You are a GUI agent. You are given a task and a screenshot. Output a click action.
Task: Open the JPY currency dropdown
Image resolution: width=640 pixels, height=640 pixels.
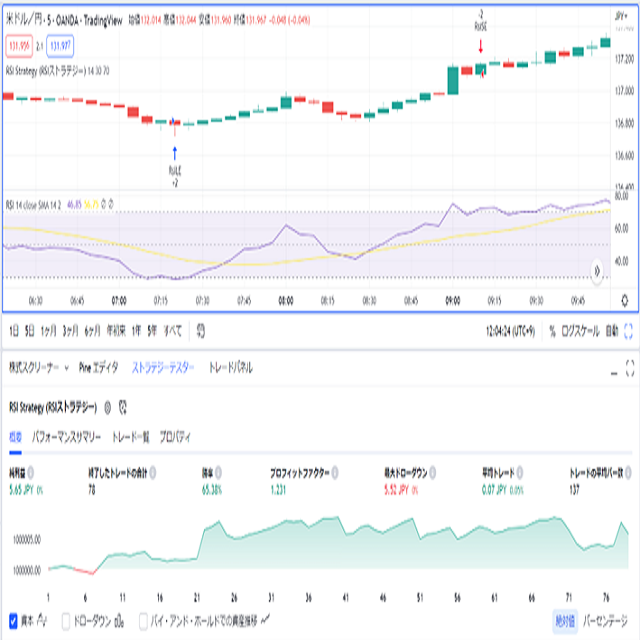[621, 16]
